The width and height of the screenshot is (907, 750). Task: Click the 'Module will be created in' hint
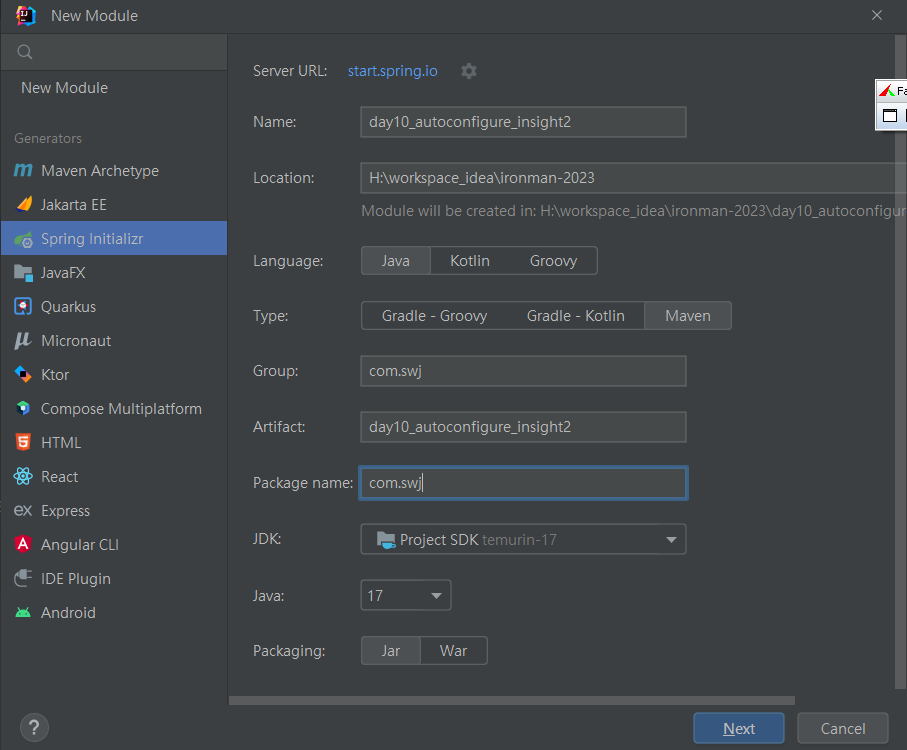(633, 211)
